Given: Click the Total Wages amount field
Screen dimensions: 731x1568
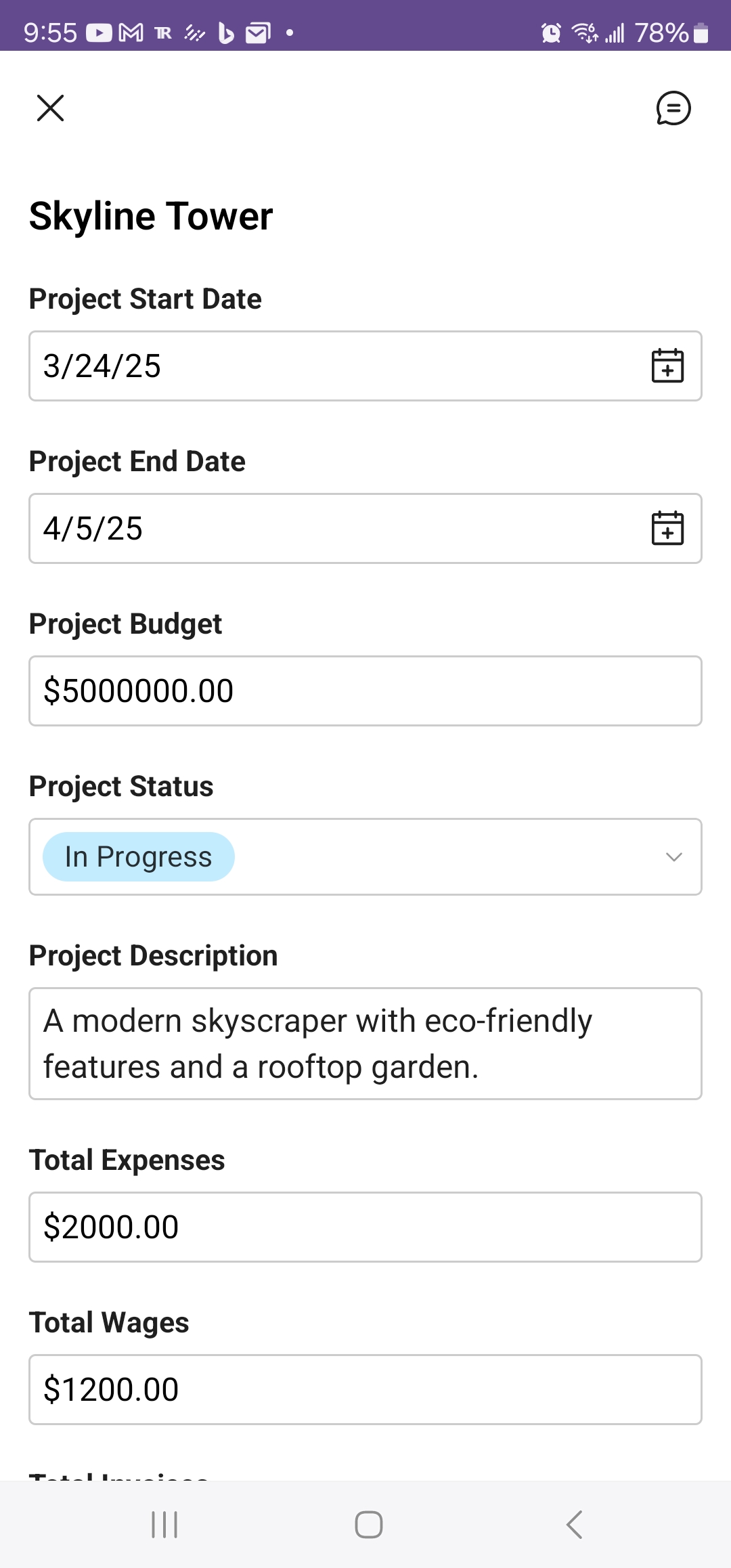Looking at the screenshot, I should click(365, 1390).
